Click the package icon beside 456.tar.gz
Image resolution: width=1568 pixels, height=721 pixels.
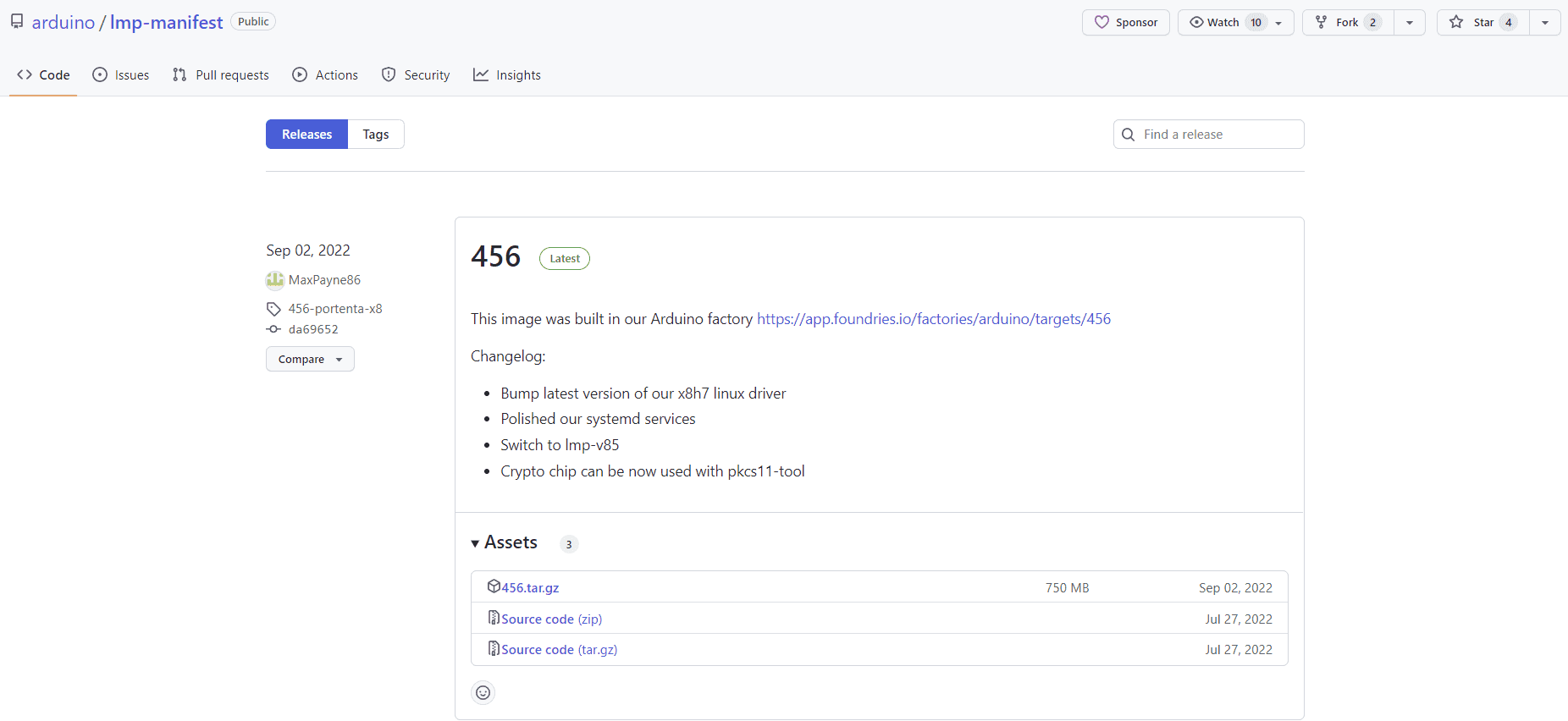coord(494,586)
